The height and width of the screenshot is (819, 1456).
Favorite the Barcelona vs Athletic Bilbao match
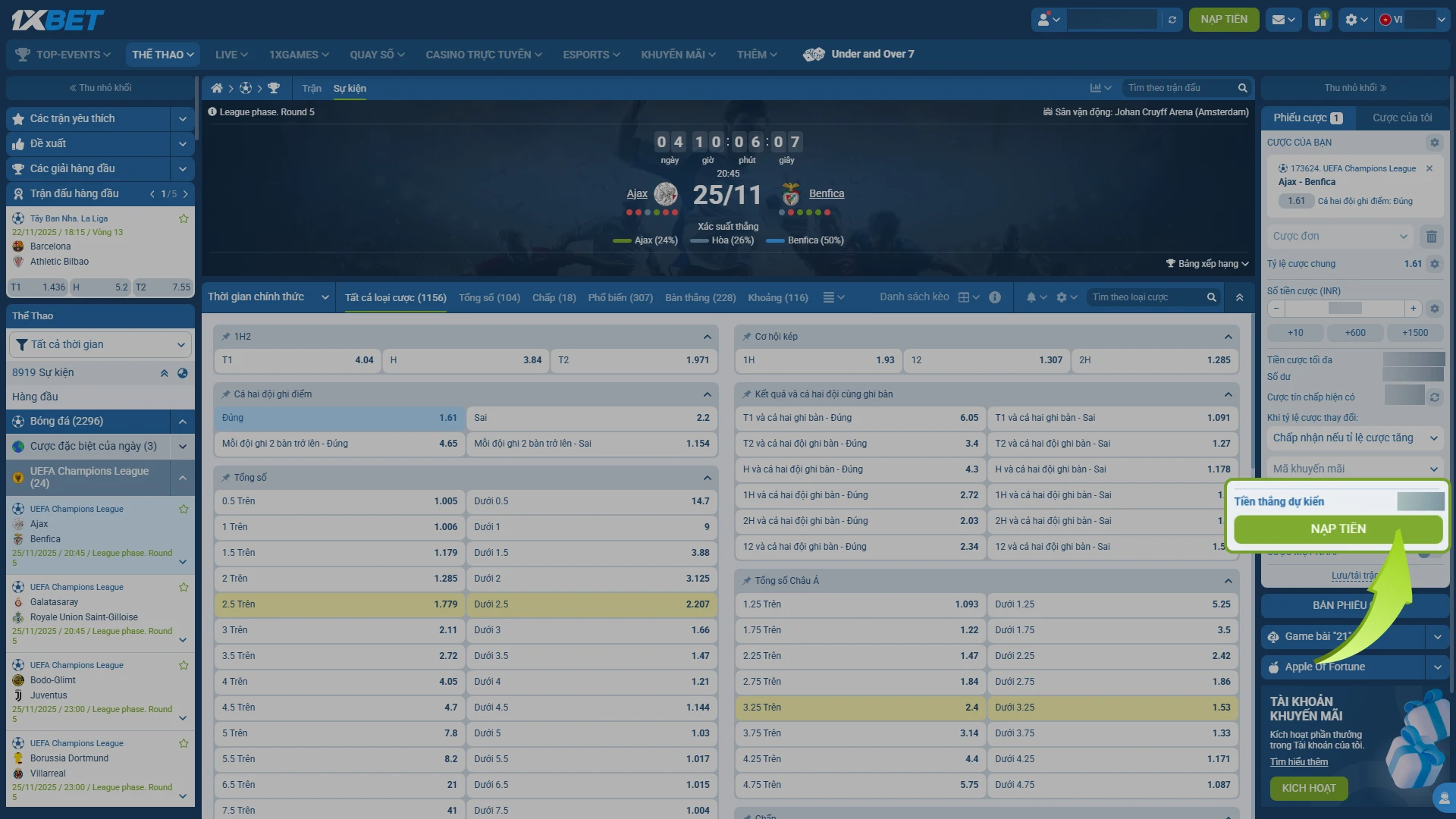click(x=184, y=218)
